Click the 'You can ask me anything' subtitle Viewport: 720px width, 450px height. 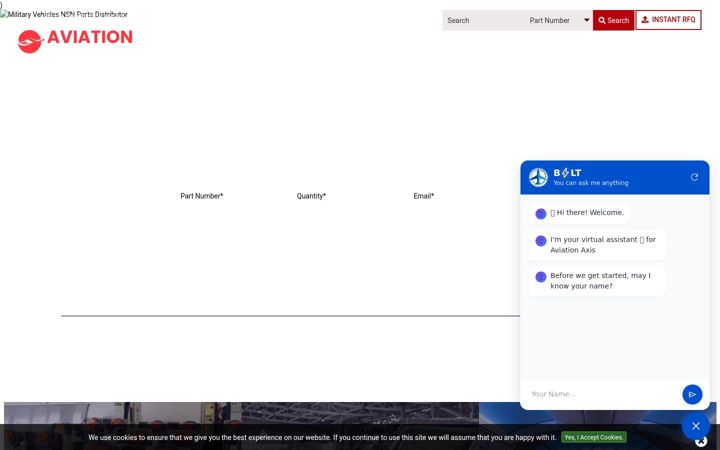click(591, 183)
